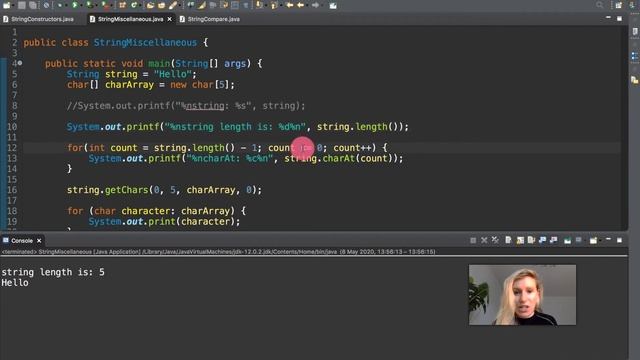Click the Open Type folder icon
640x360 pixels.
(x=150, y=5)
